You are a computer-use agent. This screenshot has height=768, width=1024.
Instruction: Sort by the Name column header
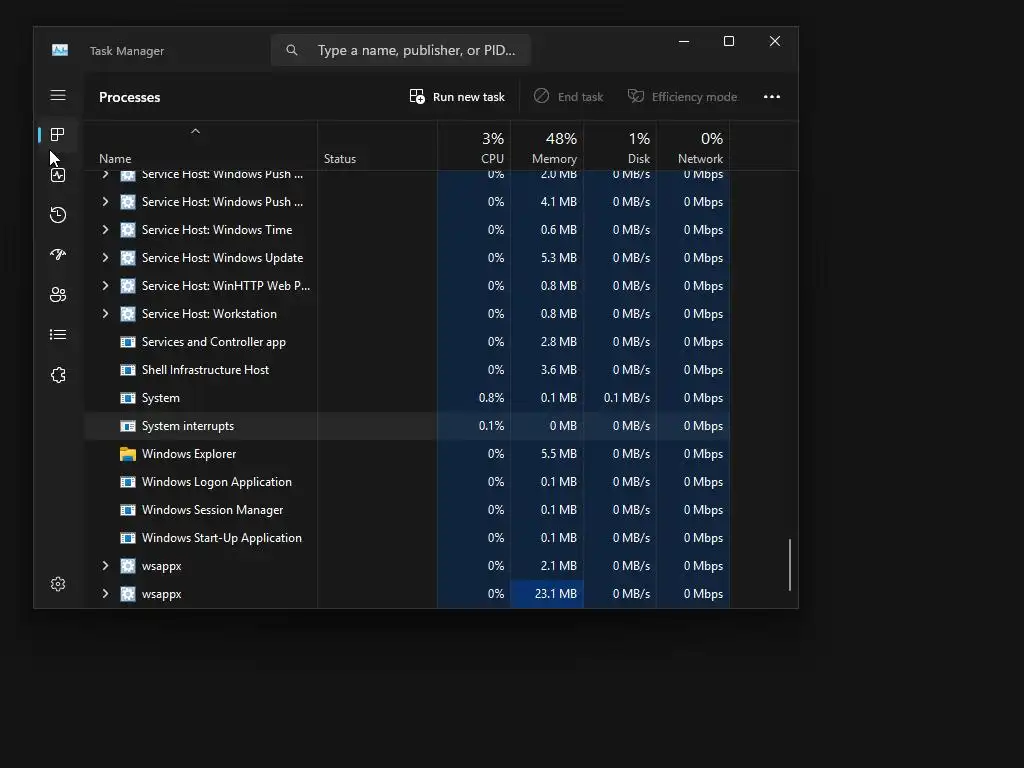201,146
